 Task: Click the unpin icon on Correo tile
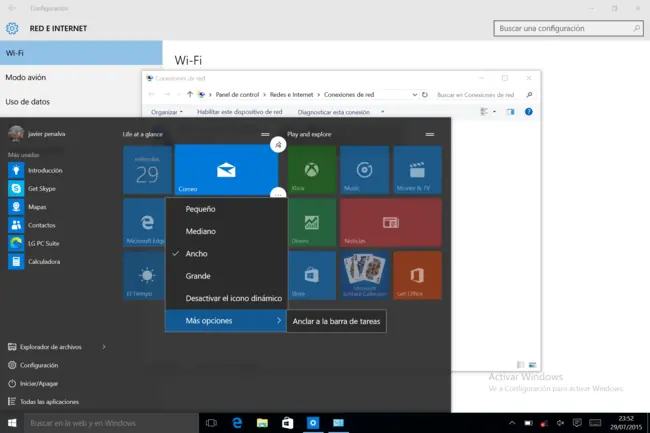click(278, 145)
